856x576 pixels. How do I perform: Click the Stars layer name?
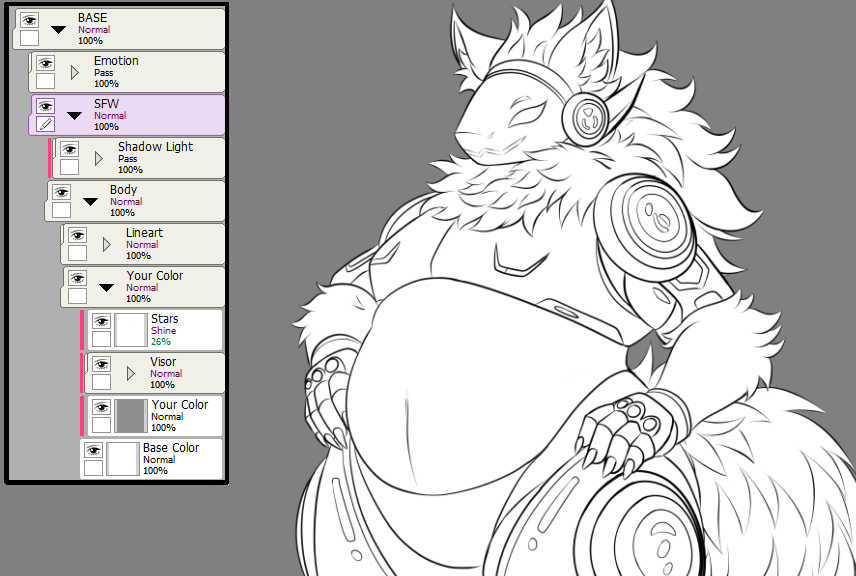165,318
